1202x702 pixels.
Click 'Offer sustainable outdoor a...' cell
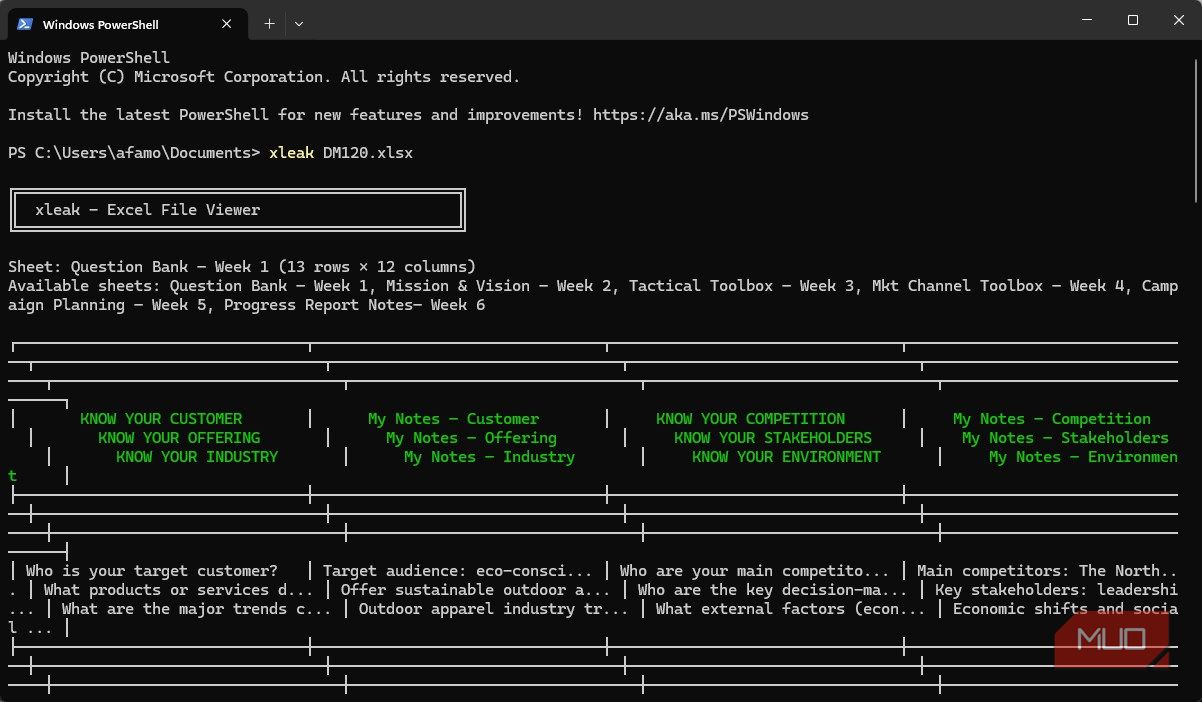click(x=475, y=590)
